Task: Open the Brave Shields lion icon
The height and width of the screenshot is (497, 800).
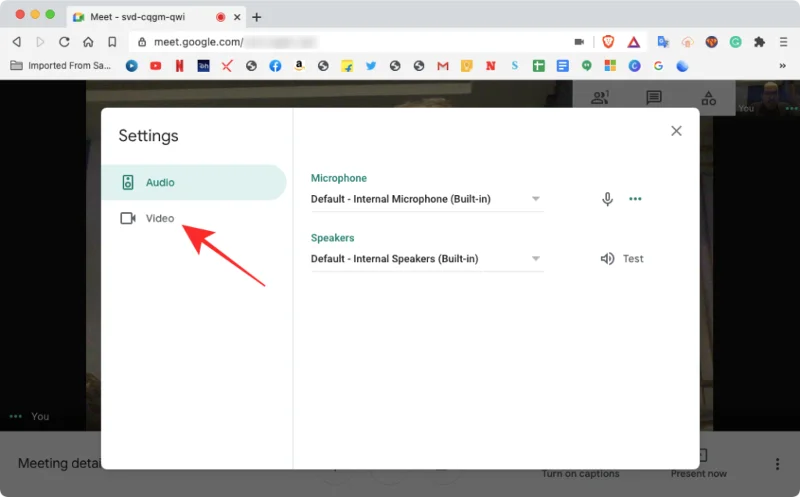Action: (x=607, y=42)
